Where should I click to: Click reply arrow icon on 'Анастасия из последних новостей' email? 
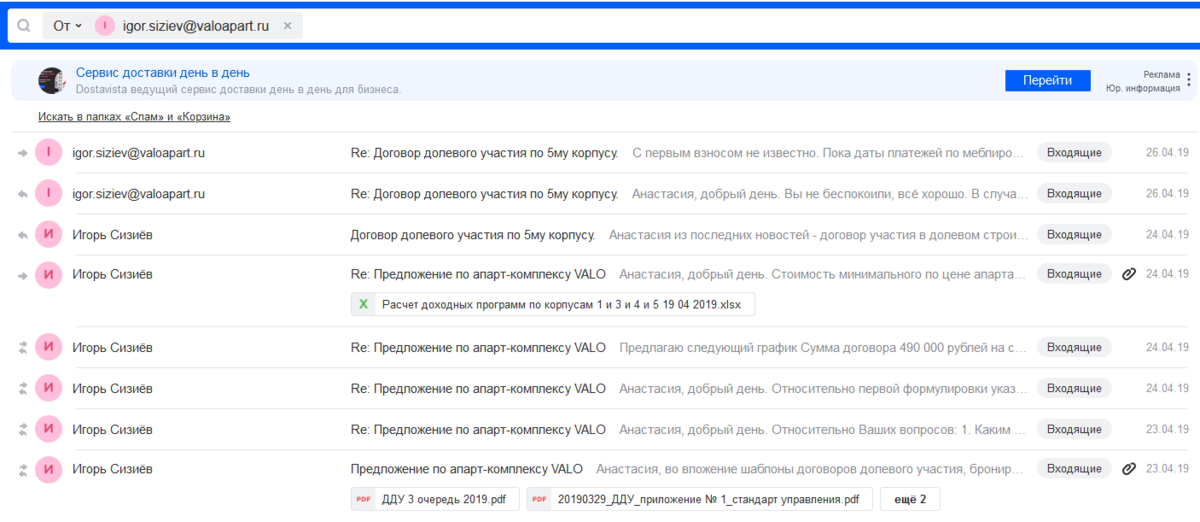23,235
